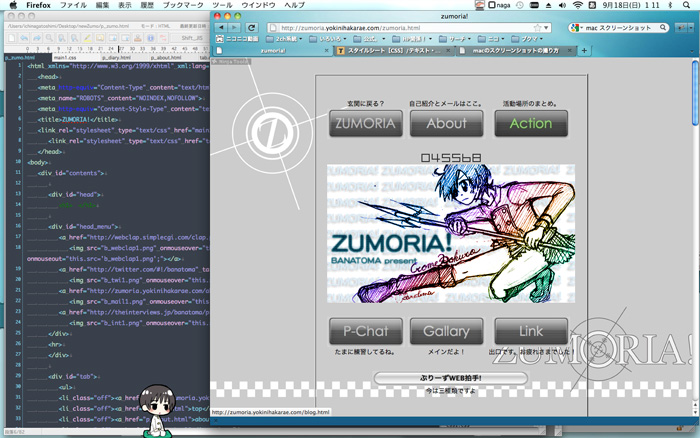This screenshot has height=438, width=700.
Task: Open the URL history dropdown arrow
Action: [x=546, y=28]
